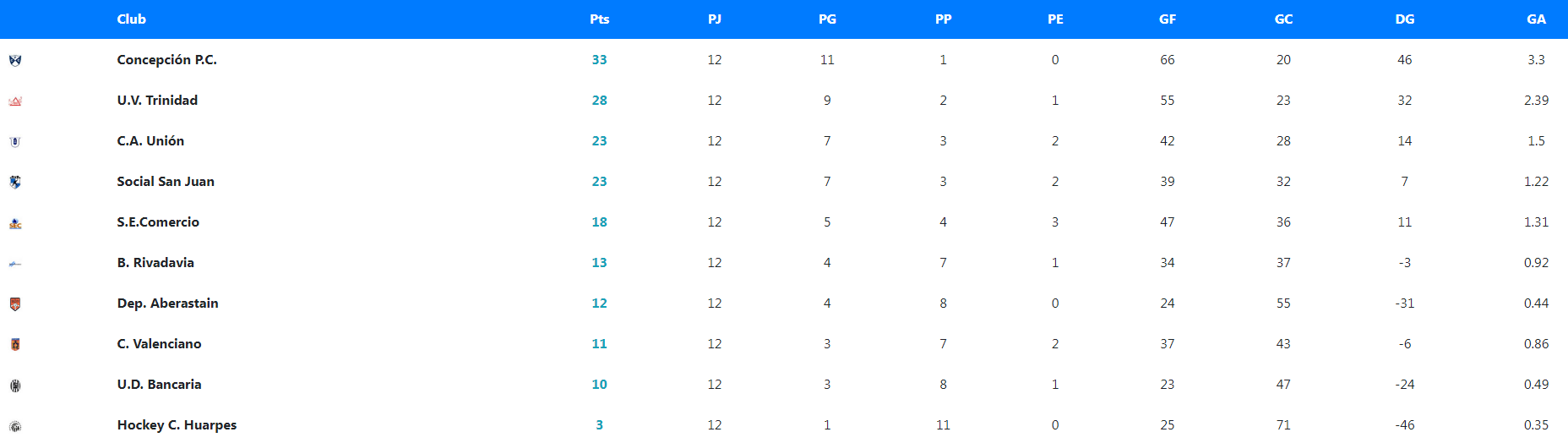The height and width of the screenshot is (443, 1568).
Task: Click the C.A. Unión crest icon
Action: tap(15, 142)
